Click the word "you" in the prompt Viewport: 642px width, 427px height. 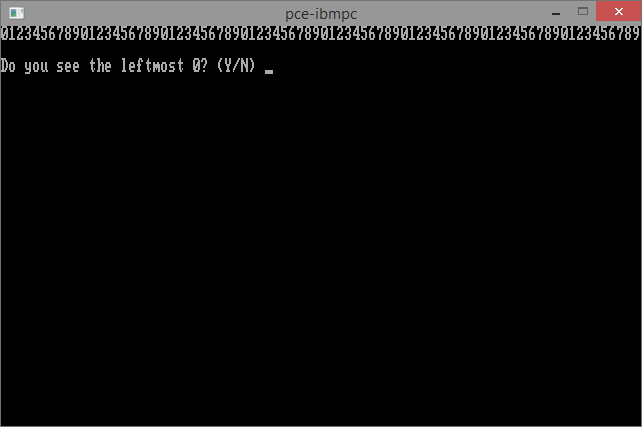[x=36, y=67]
